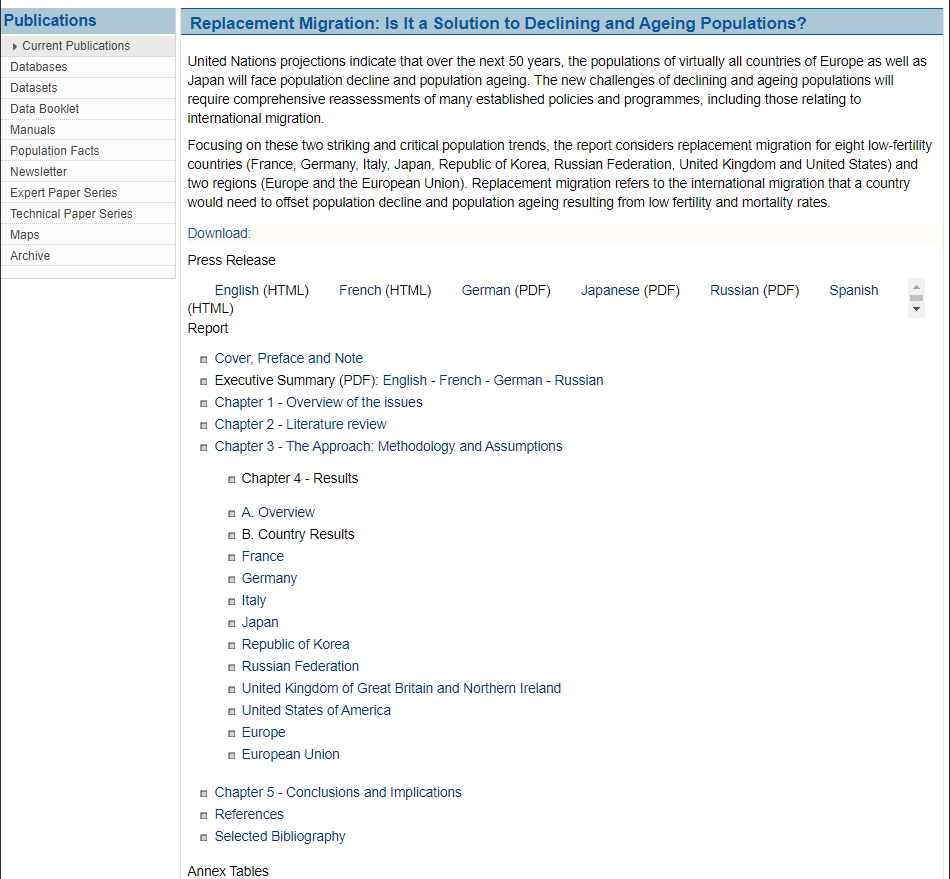
Task: Open Chapter 3 methodology and assumptions link
Action: 388,446
